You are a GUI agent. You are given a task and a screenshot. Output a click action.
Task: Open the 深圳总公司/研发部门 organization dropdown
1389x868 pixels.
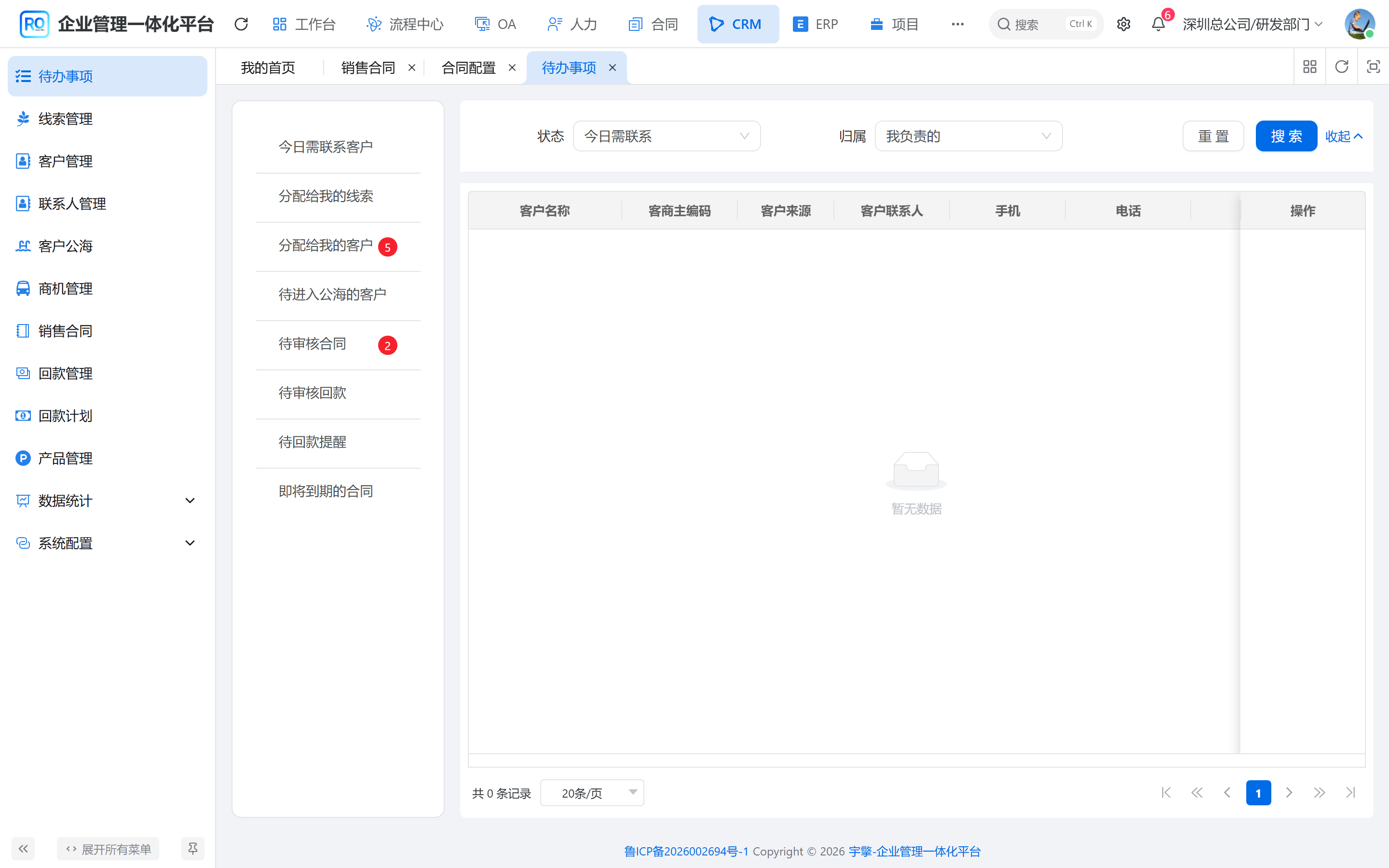pyautogui.click(x=1253, y=24)
